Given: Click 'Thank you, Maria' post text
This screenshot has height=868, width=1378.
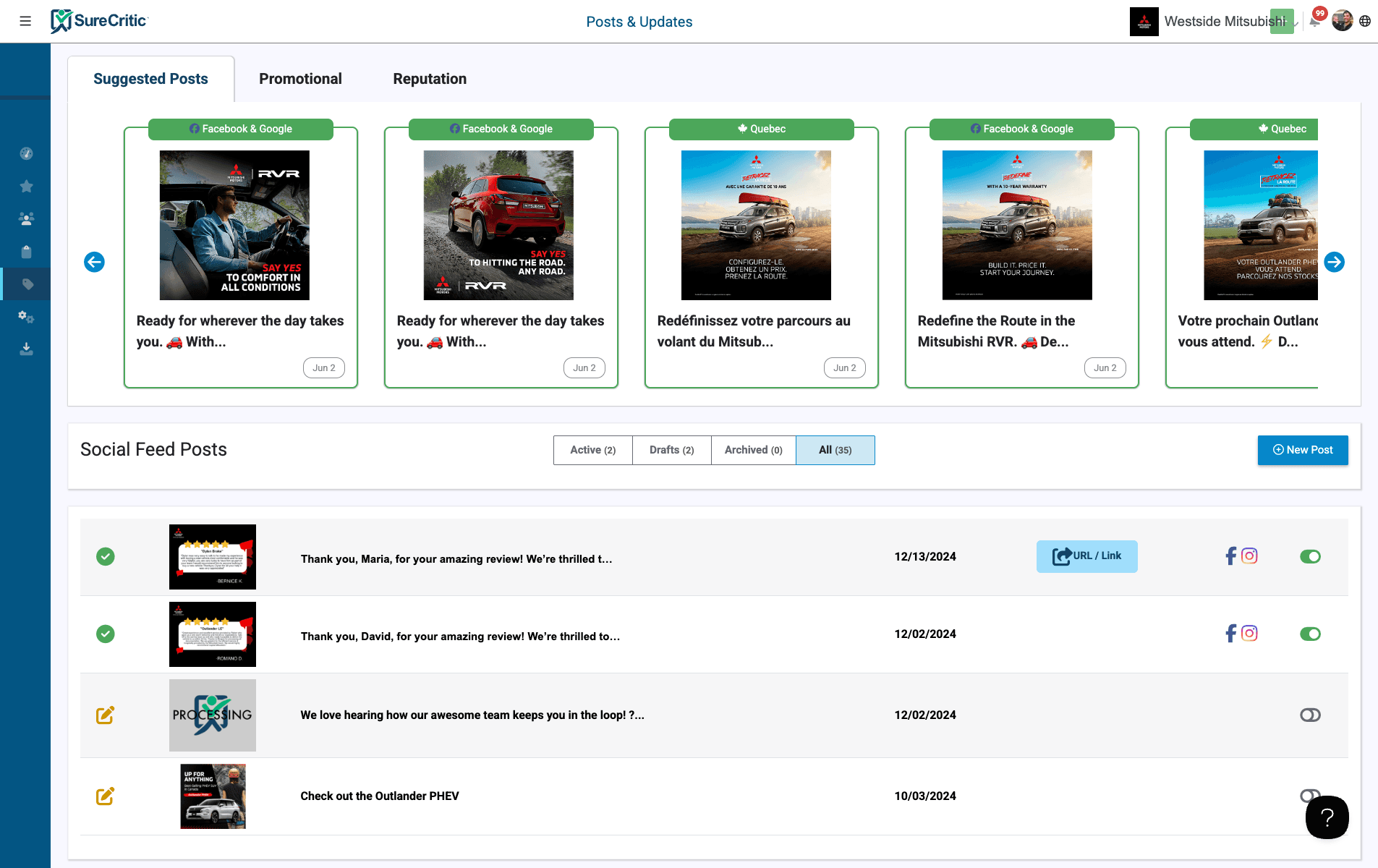Looking at the screenshot, I should [456, 559].
